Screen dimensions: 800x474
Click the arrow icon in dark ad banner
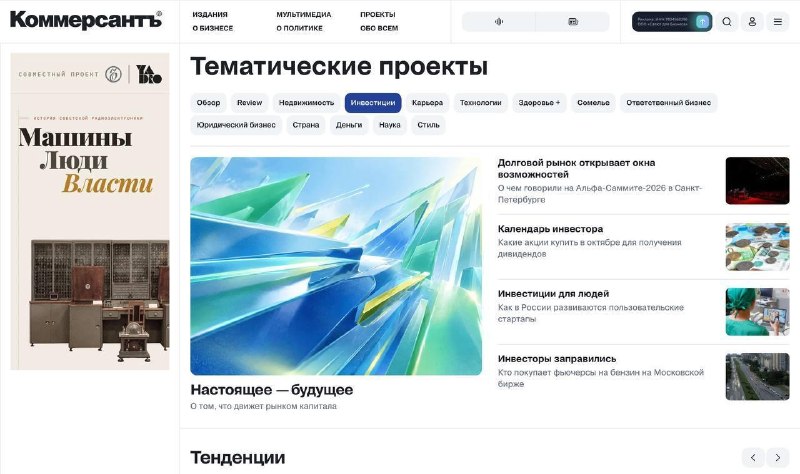(703, 21)
